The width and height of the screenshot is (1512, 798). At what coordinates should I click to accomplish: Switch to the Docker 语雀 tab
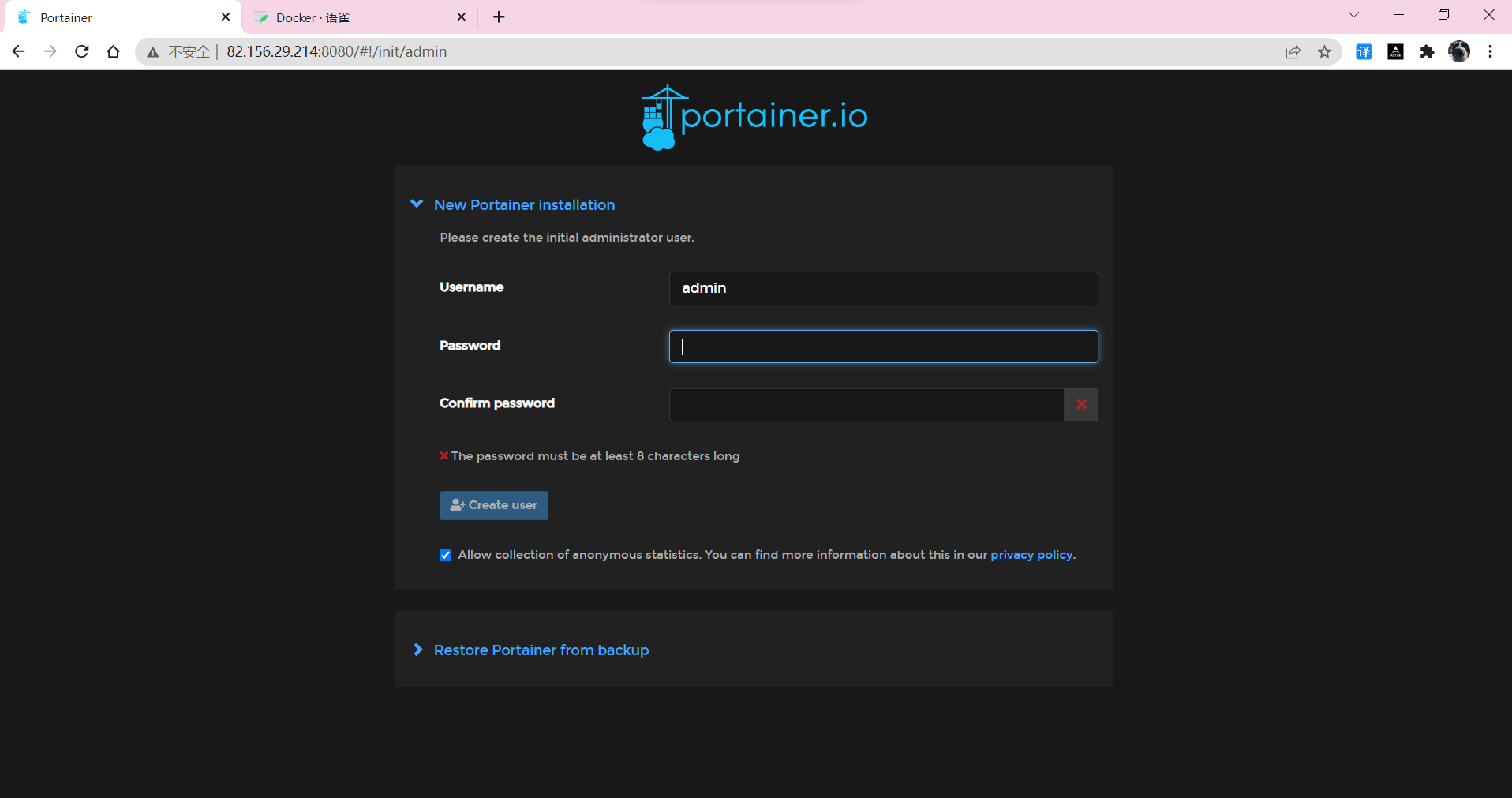(x=359, y=17)
